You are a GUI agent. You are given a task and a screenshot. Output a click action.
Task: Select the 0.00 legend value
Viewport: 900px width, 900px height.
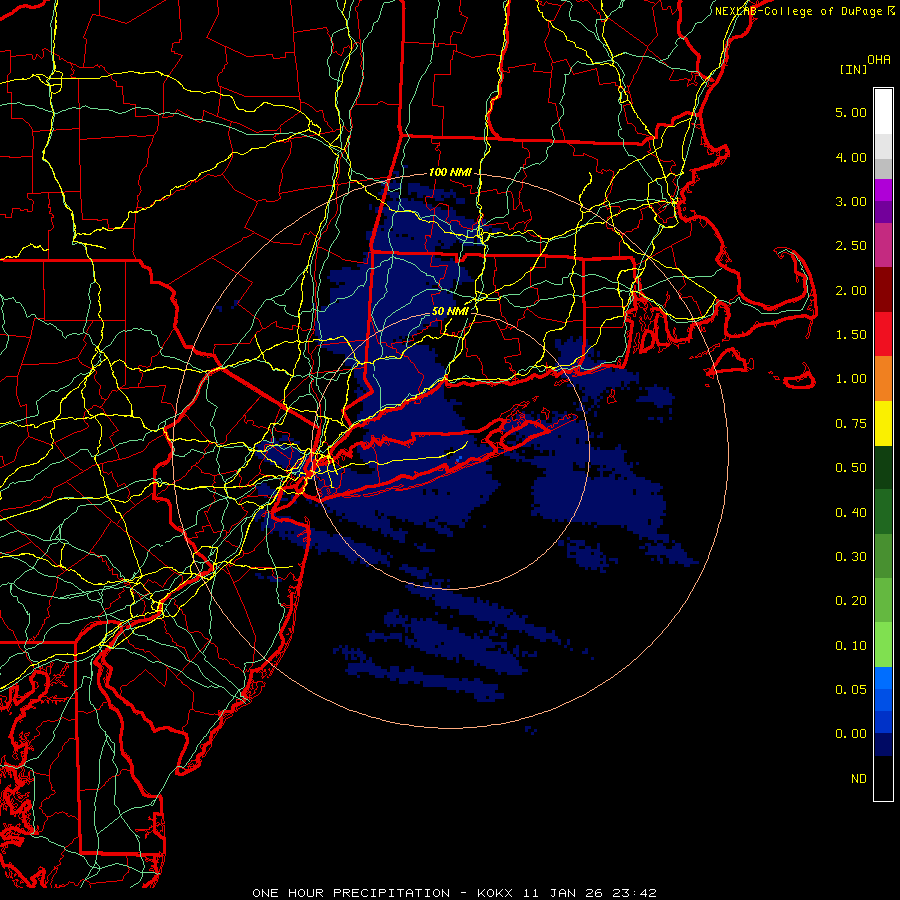851,734
